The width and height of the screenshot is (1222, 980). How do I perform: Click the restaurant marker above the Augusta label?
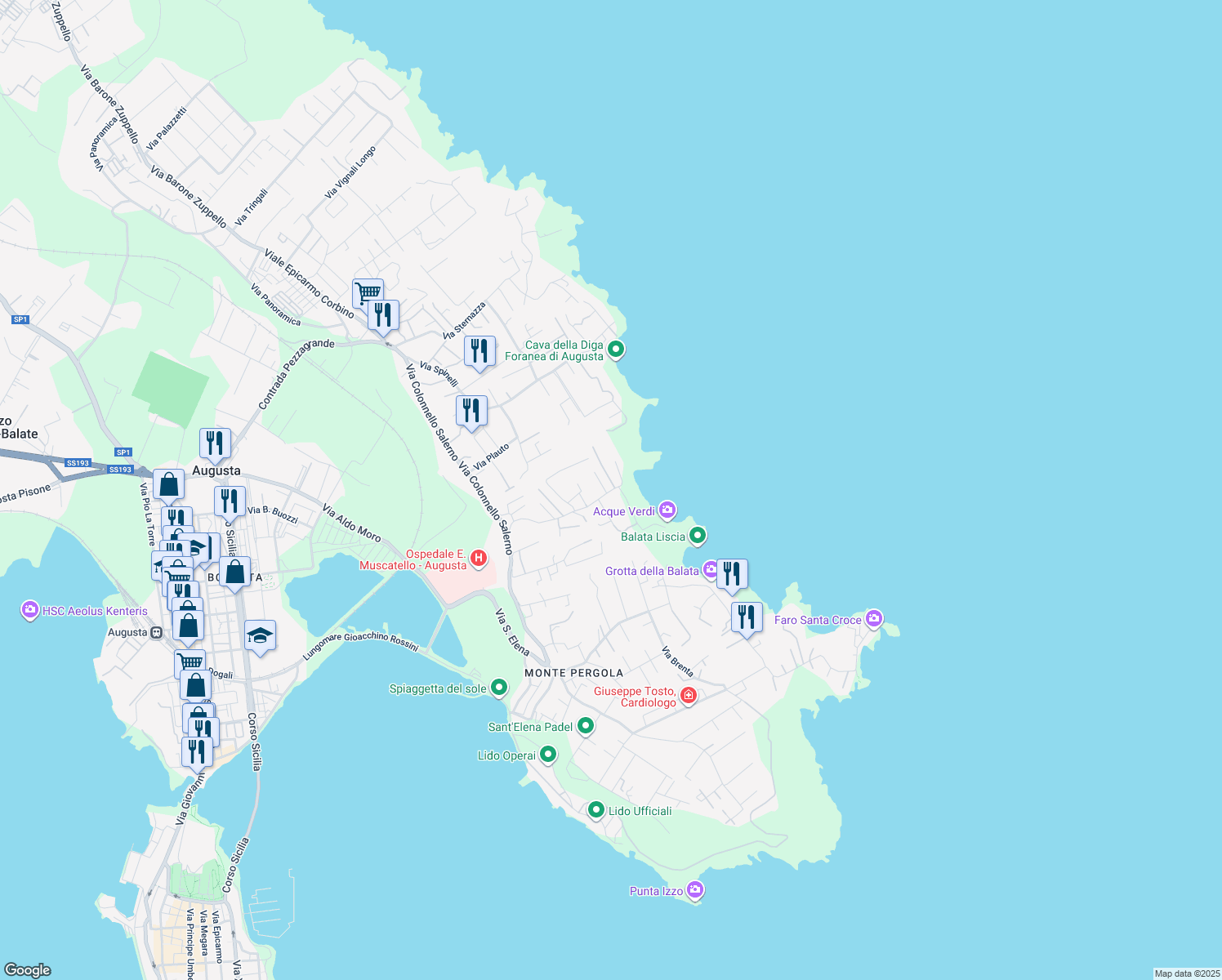coord(215,444)
